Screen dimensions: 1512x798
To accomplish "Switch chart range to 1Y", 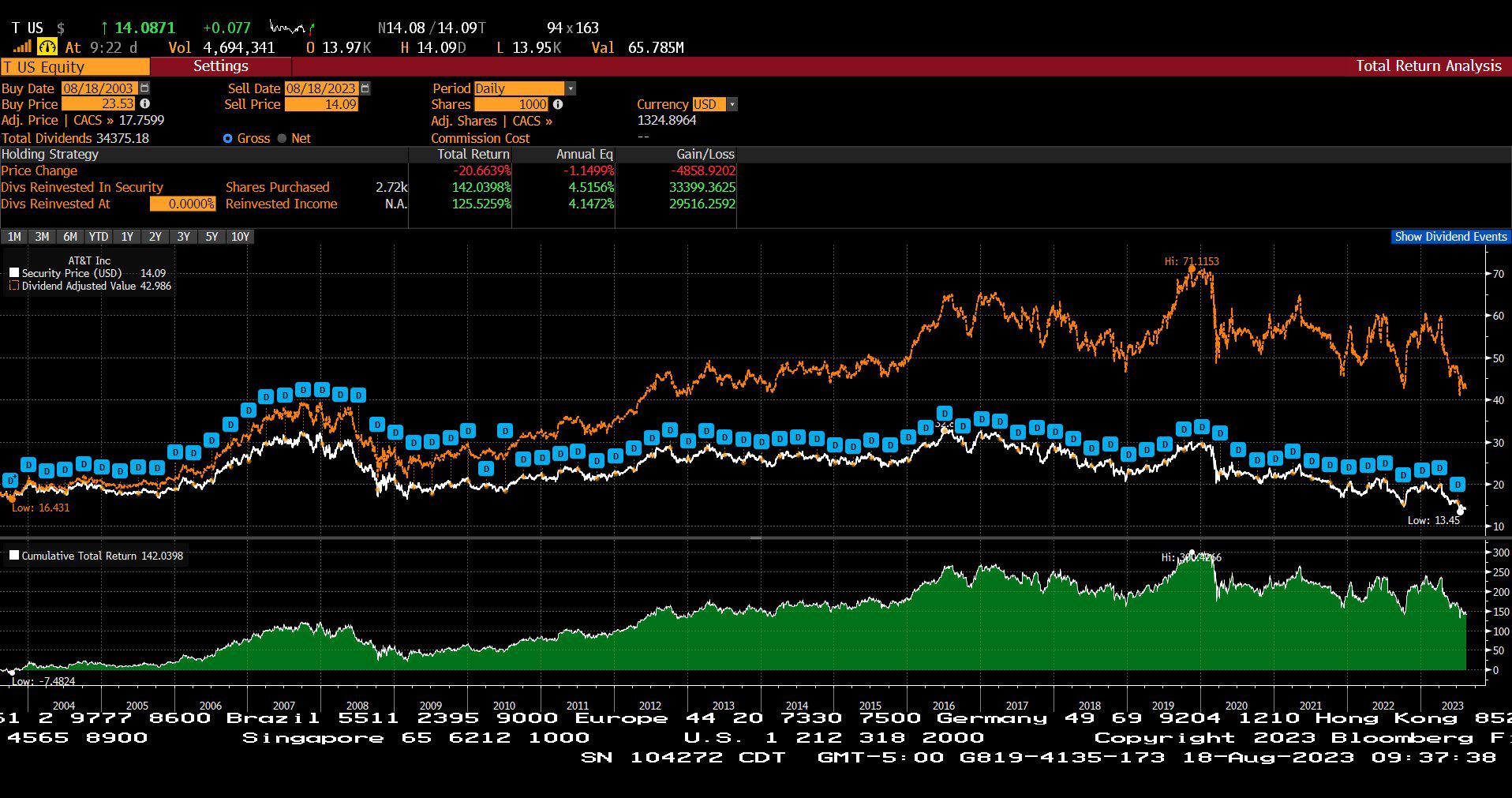I will point(127,237).
